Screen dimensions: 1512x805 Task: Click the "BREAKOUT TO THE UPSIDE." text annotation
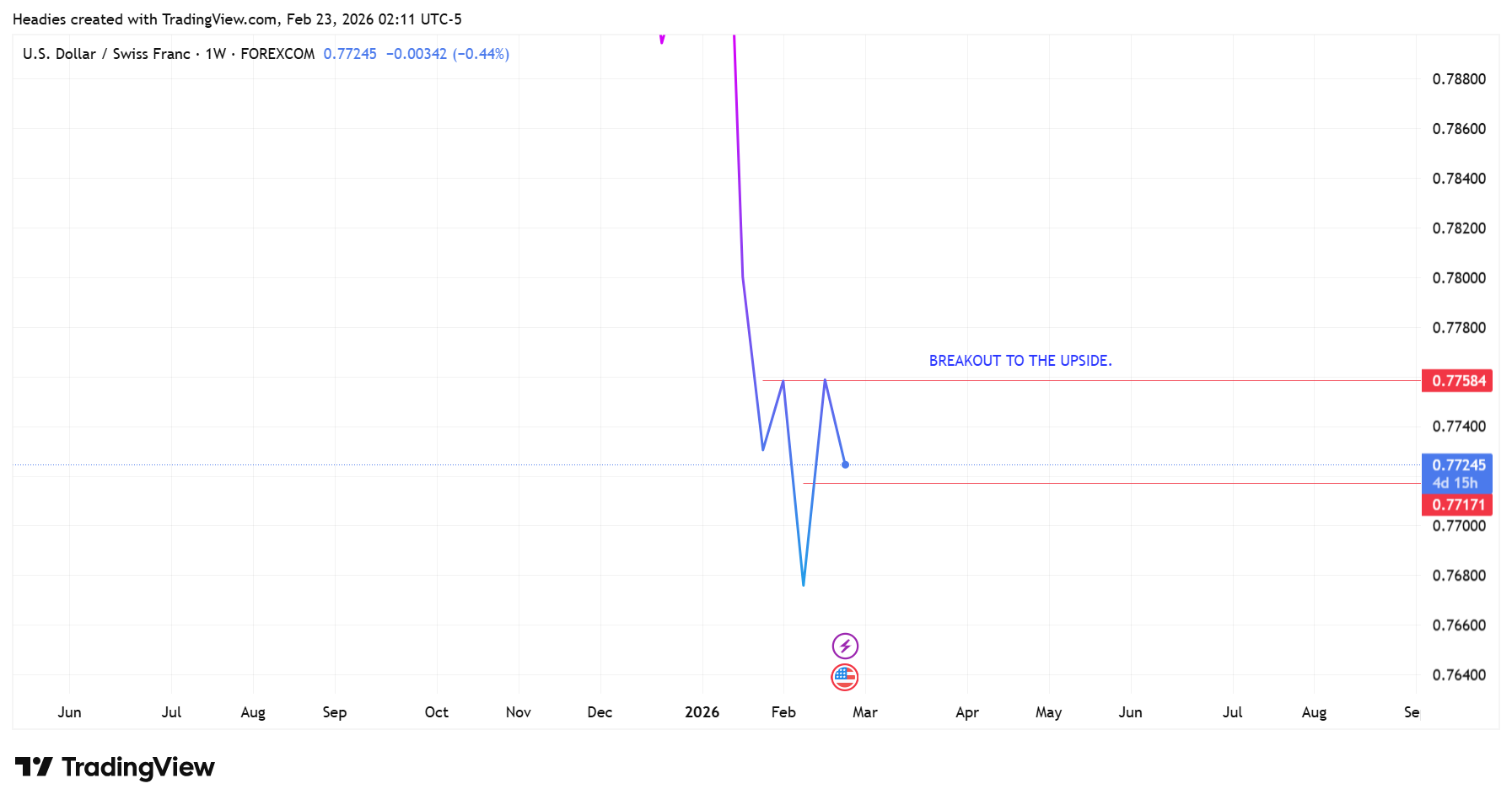point(1020,361)
